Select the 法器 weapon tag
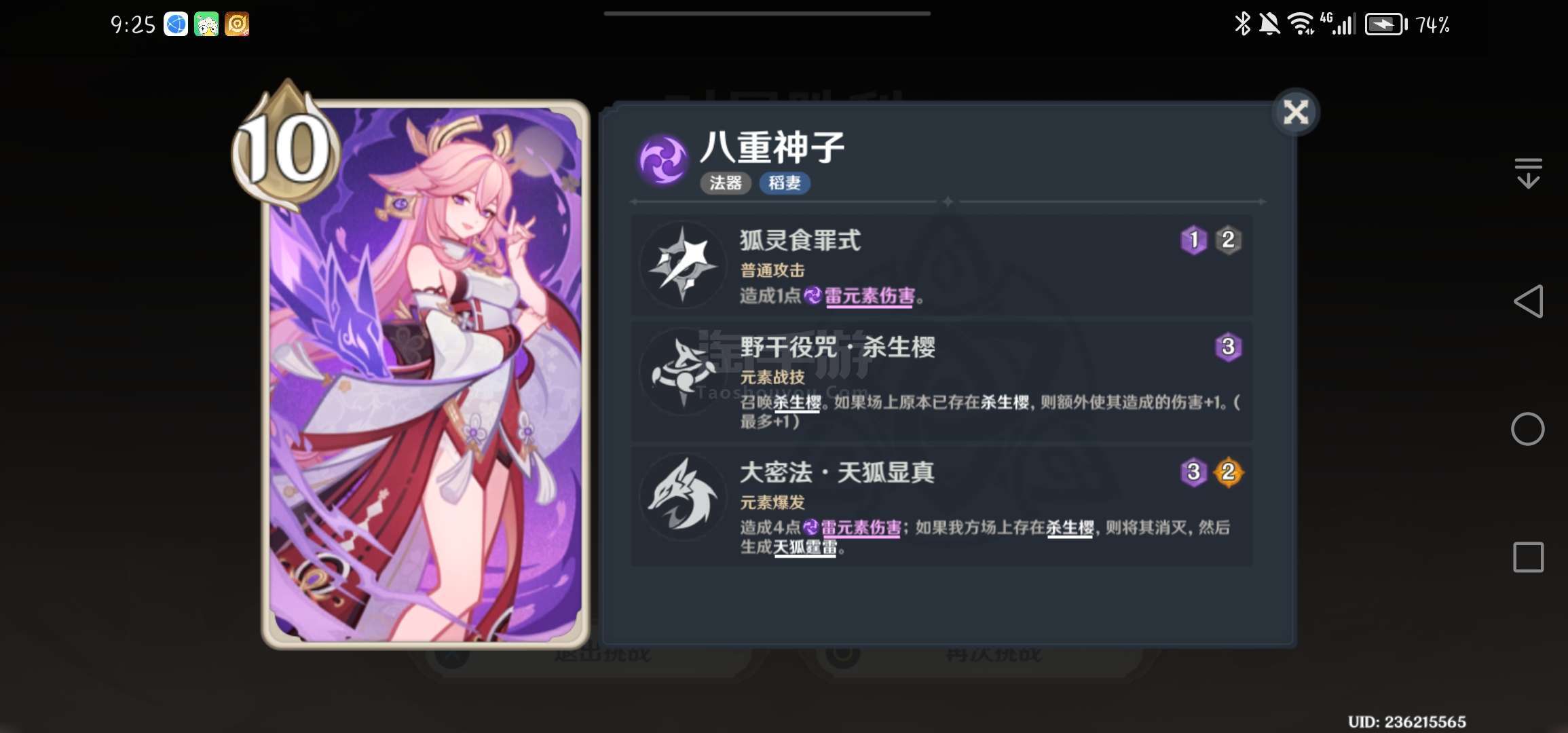1568x733 pixels. (x=725, y=183)
